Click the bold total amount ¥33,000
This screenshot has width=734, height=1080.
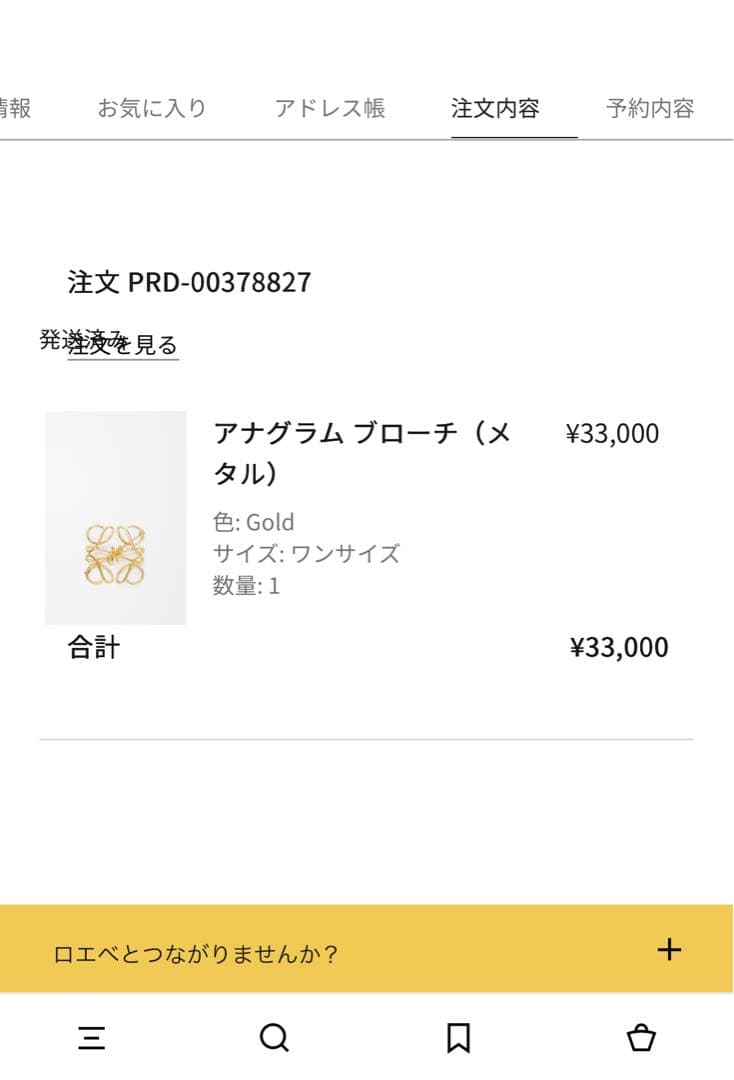point(619,648)
